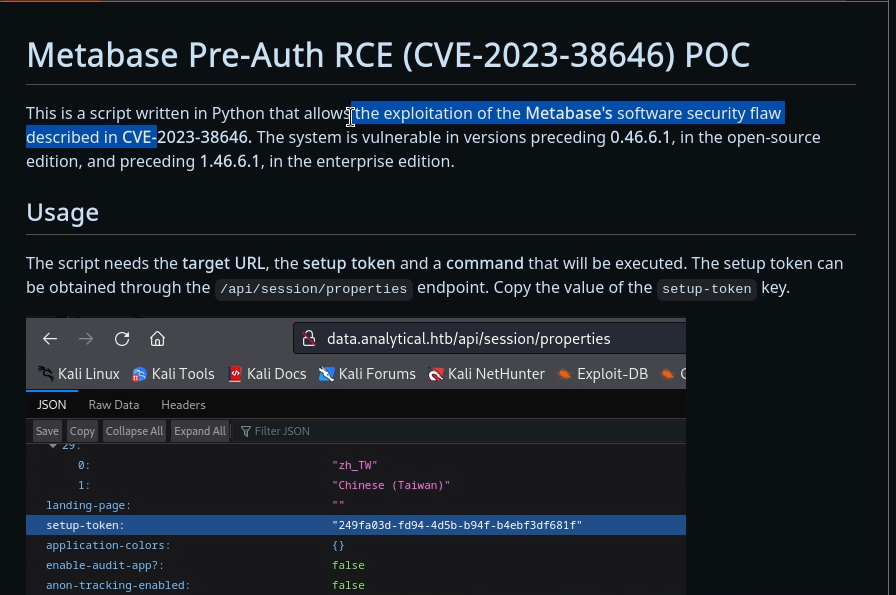Viewport: 896px width, 595px height.
Task: Open the Kali Tools bookmark label
Action: pyautogui.click(x=183, y=374)
